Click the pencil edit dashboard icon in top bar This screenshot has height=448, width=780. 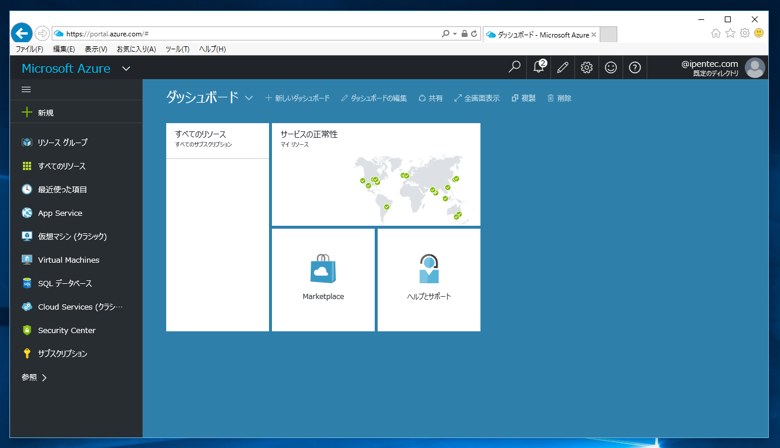click(563, 67)
